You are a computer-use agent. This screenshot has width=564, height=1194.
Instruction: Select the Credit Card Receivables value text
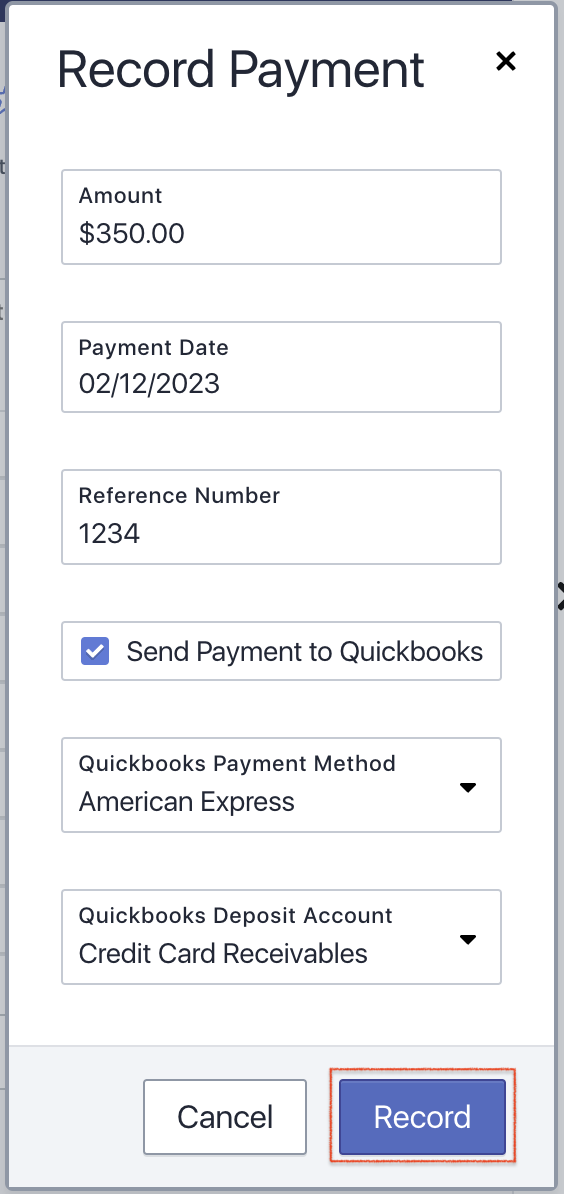(x=223, y=953)
